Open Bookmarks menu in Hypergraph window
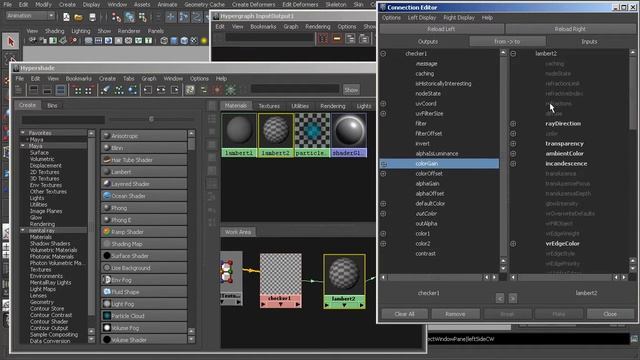The image size is (640, 360). pyautogui.click(x=263, y=27)
